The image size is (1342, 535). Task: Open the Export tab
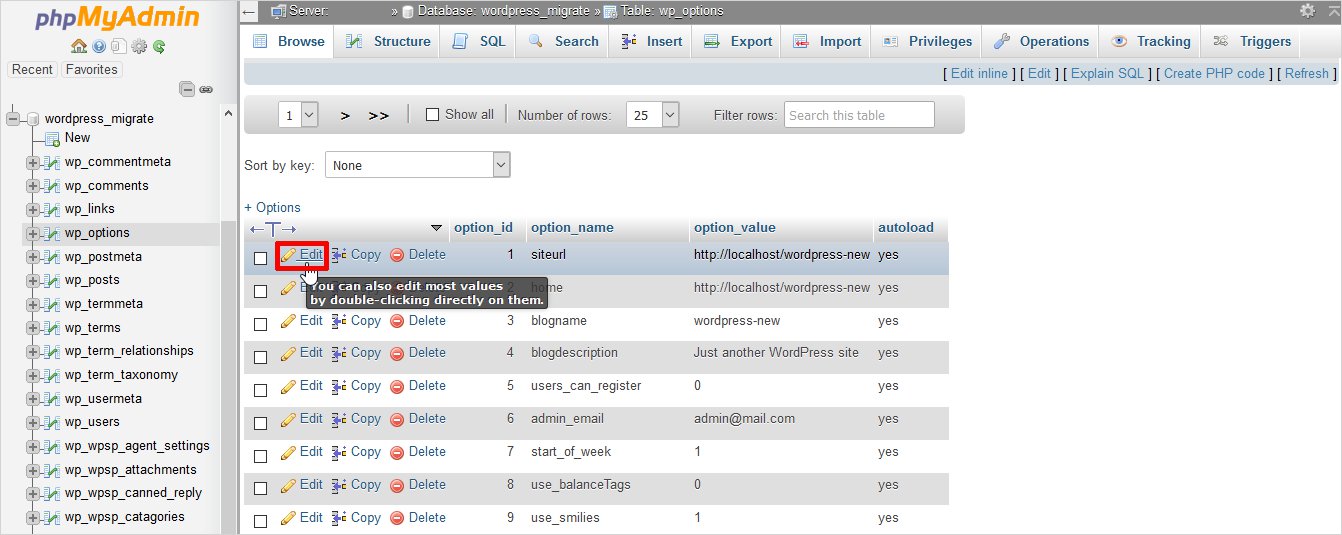tap(739, 41)
